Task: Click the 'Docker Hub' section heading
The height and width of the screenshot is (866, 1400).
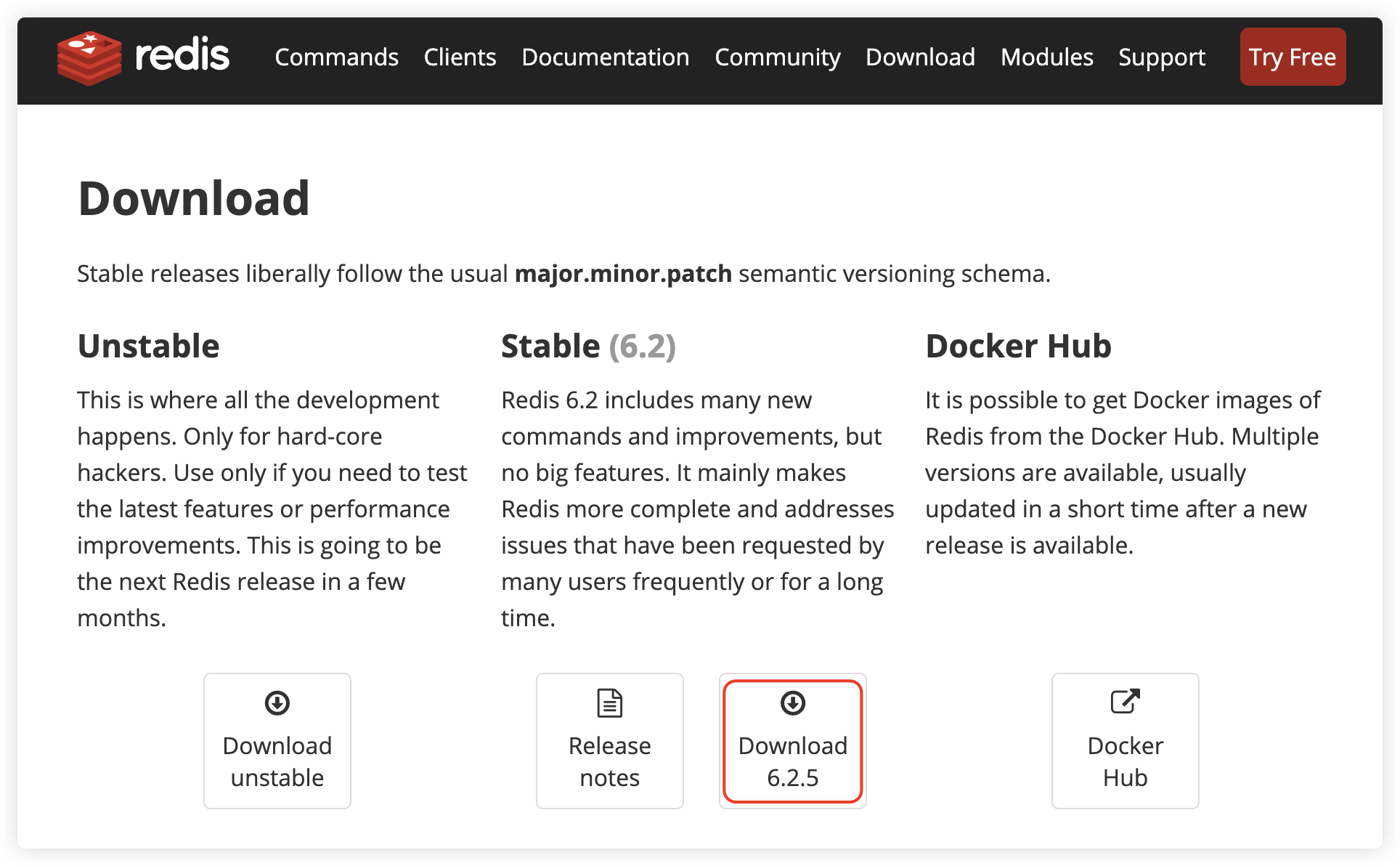Action: click(x=1018, y=346)
